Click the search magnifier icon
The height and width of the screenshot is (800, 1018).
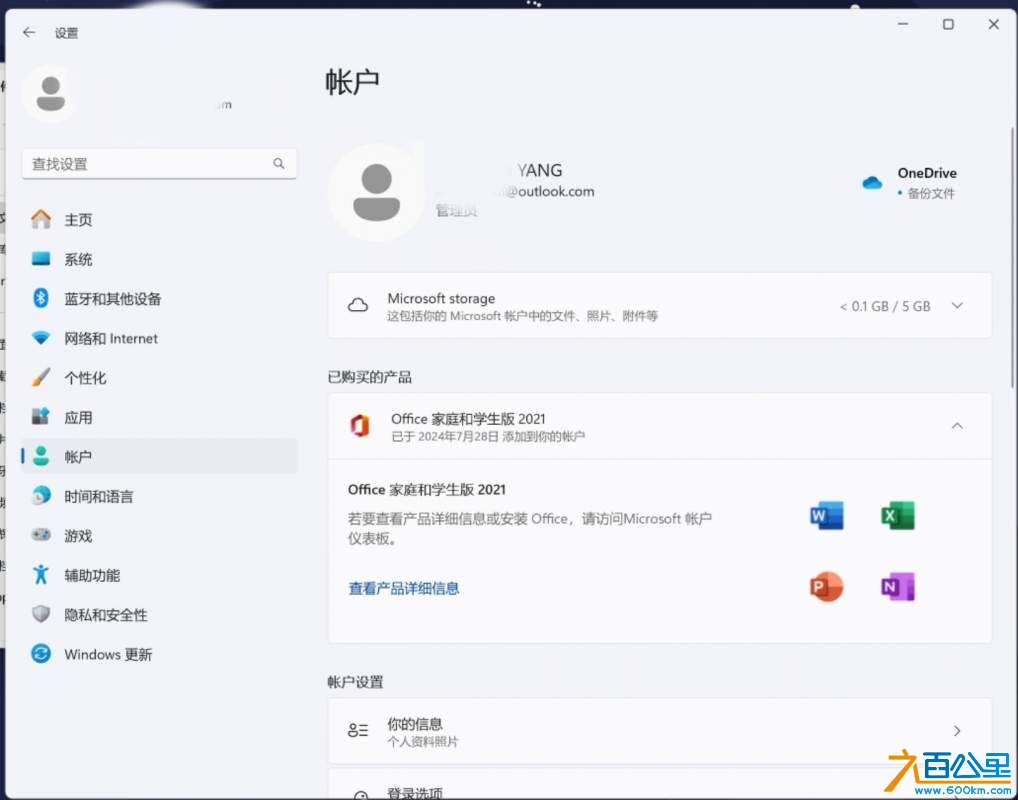(x=279, y=164)
